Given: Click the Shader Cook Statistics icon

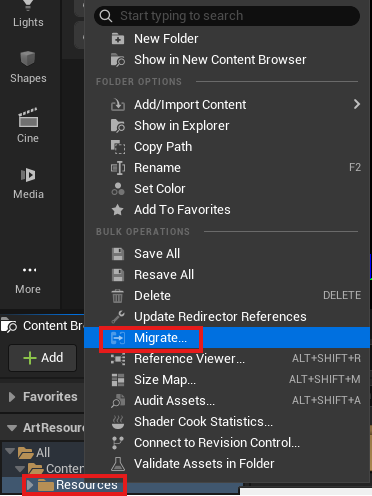Looking at the screenshot, I should click(118, 422).
